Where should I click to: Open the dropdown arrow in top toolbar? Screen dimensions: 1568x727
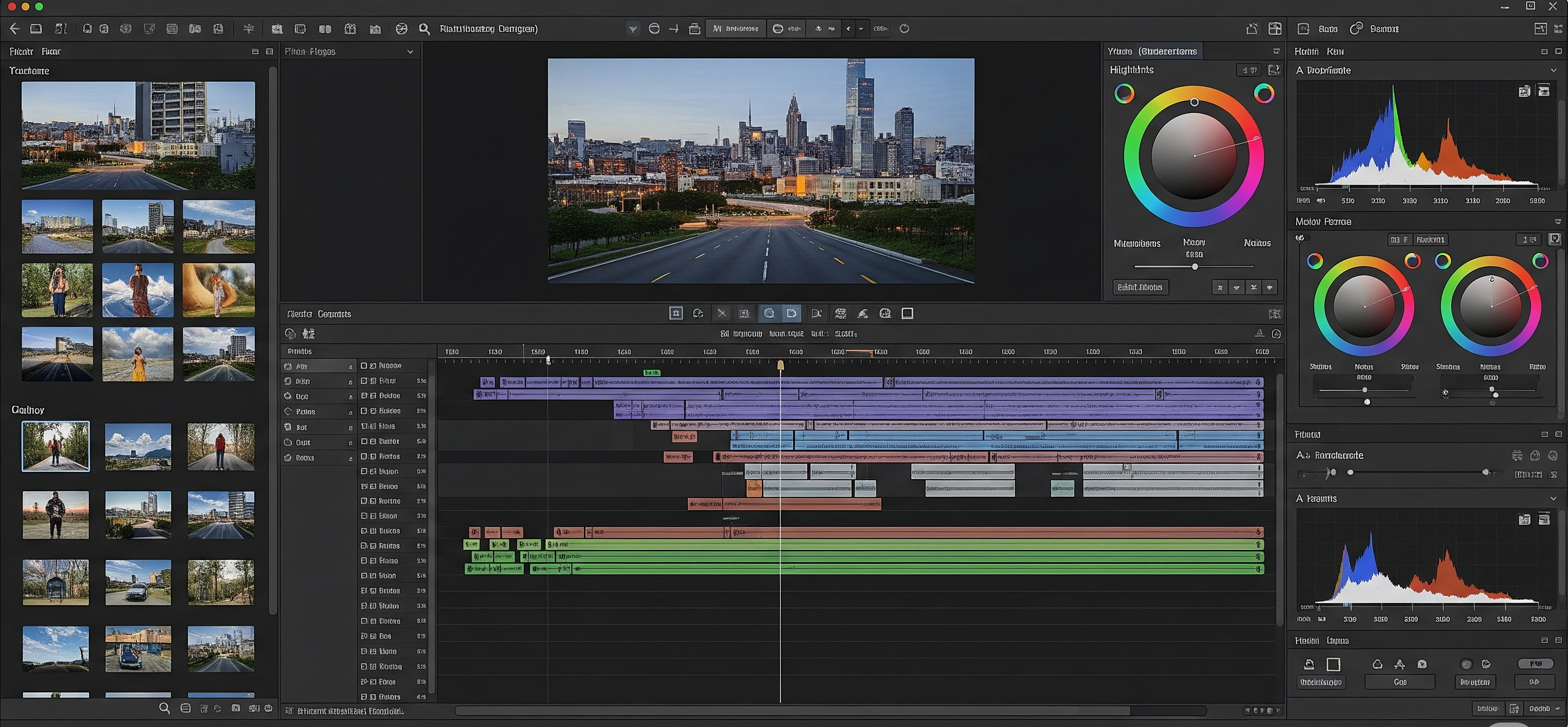point(633,28)
